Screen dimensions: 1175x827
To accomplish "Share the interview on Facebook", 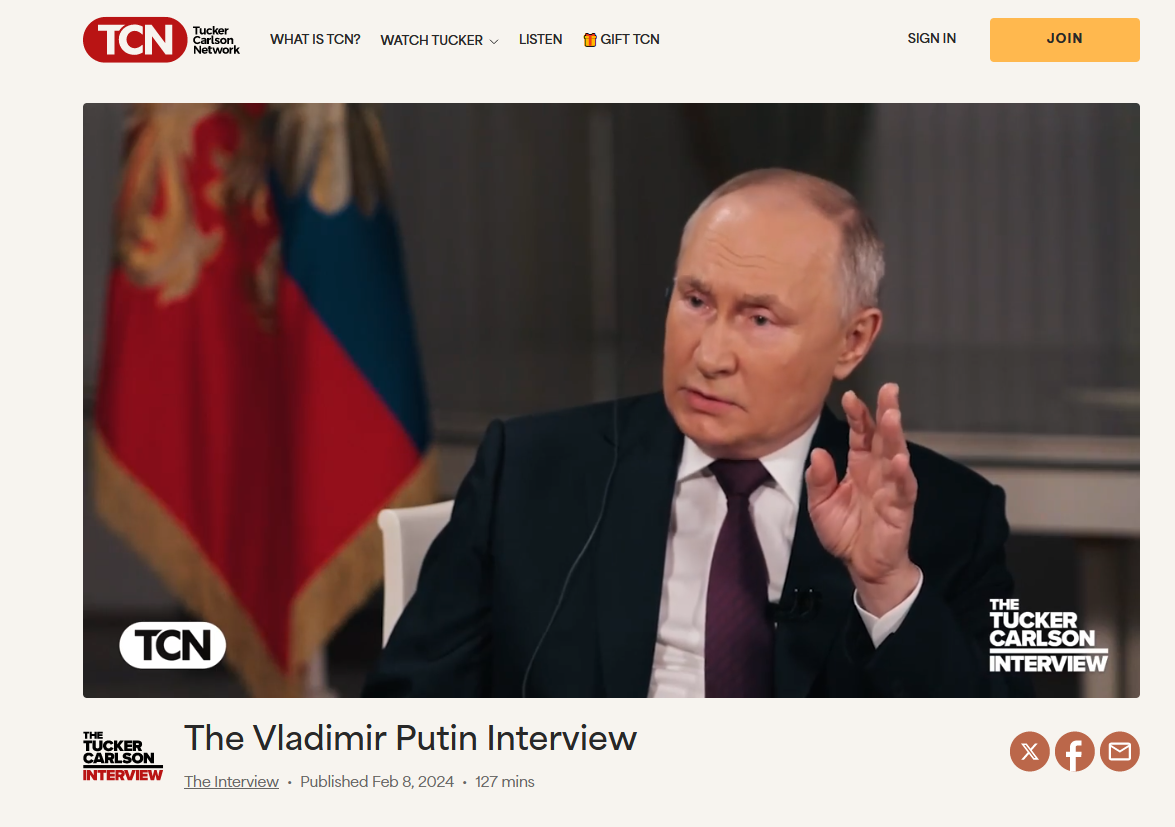I will (1075, 751).
